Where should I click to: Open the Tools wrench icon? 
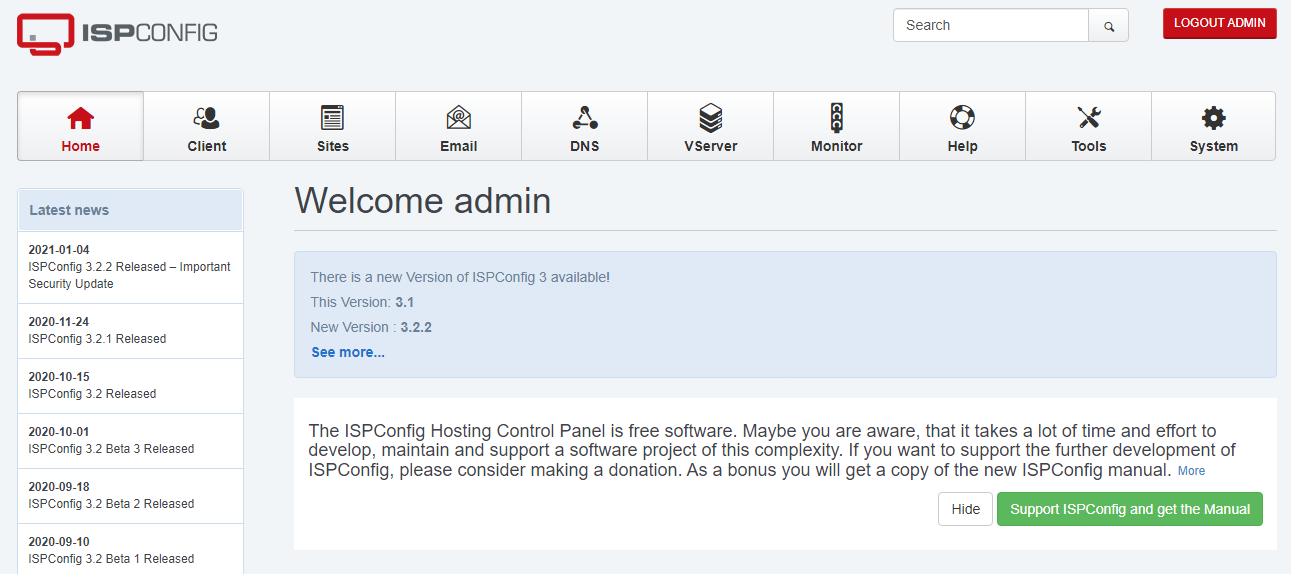(x=1088, y=118)
